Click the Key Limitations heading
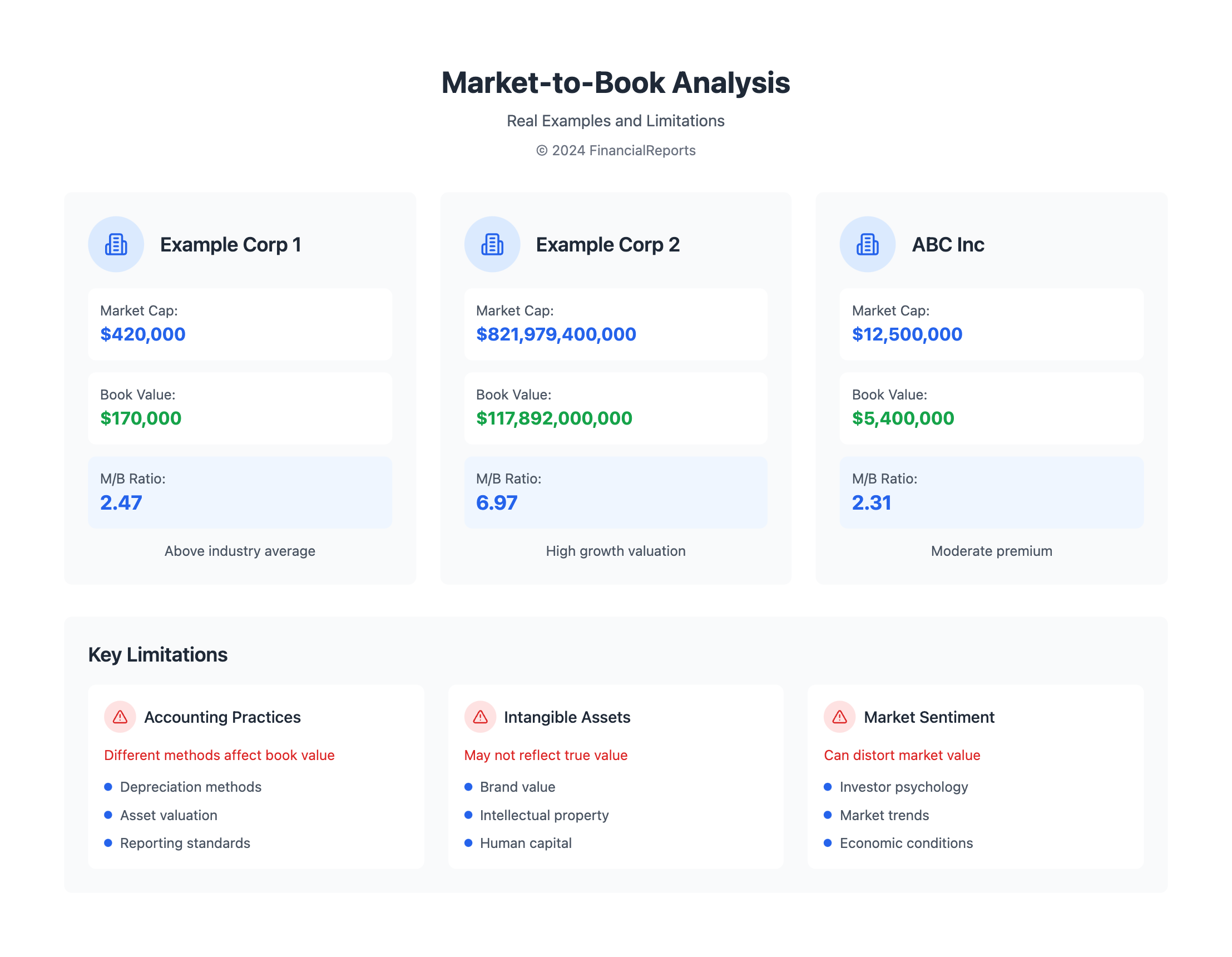1232x957 pixels. pyautogui.click(x=158, y=654)
